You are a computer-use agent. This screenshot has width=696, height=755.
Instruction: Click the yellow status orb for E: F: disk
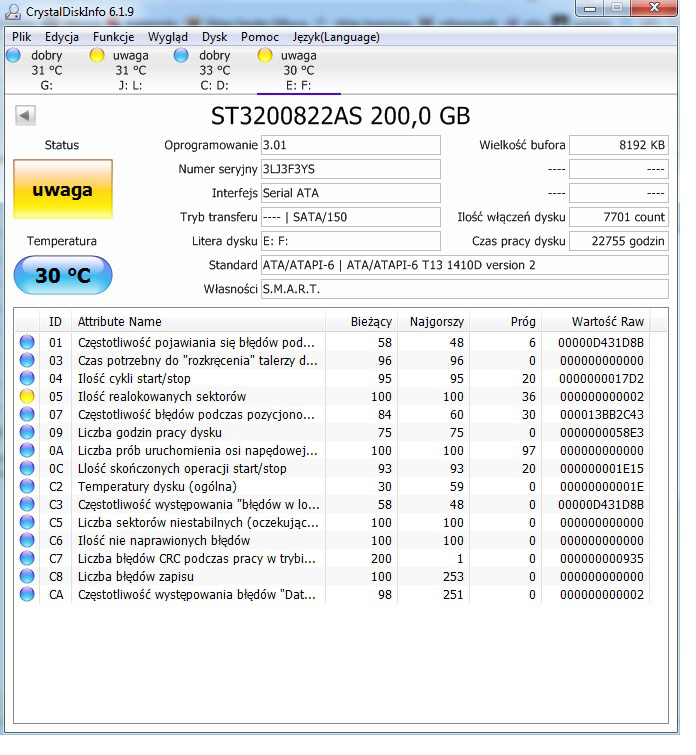click(x=264, y=55)
